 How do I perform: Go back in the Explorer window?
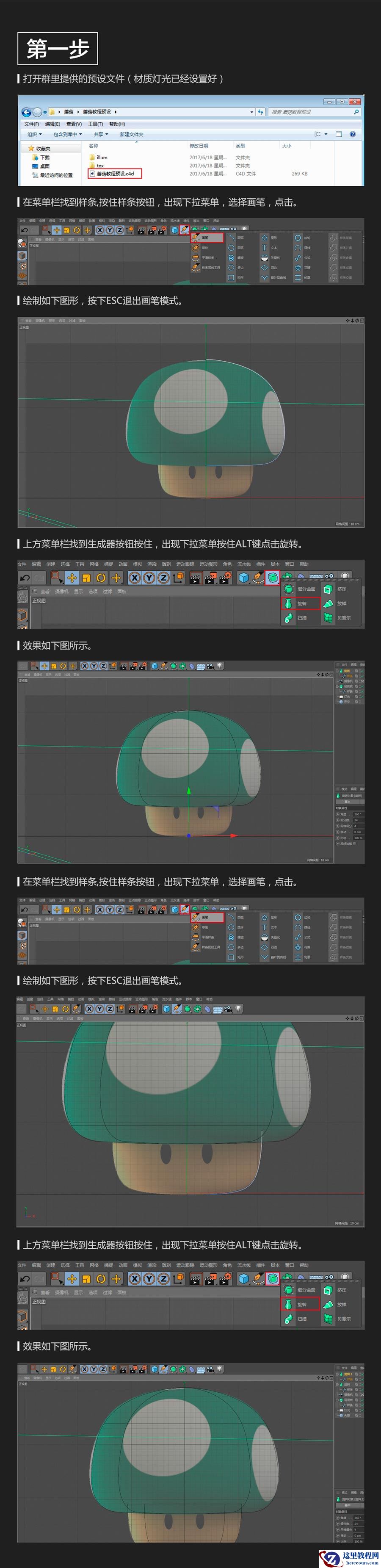[x=25, y=112]
